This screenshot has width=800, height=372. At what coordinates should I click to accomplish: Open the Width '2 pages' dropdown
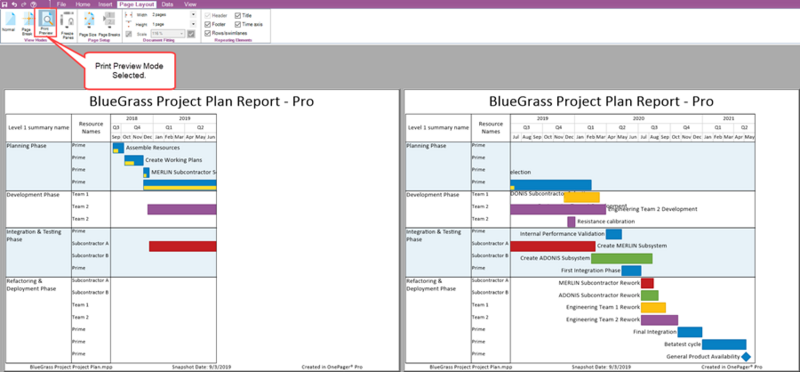pos(193,15)
